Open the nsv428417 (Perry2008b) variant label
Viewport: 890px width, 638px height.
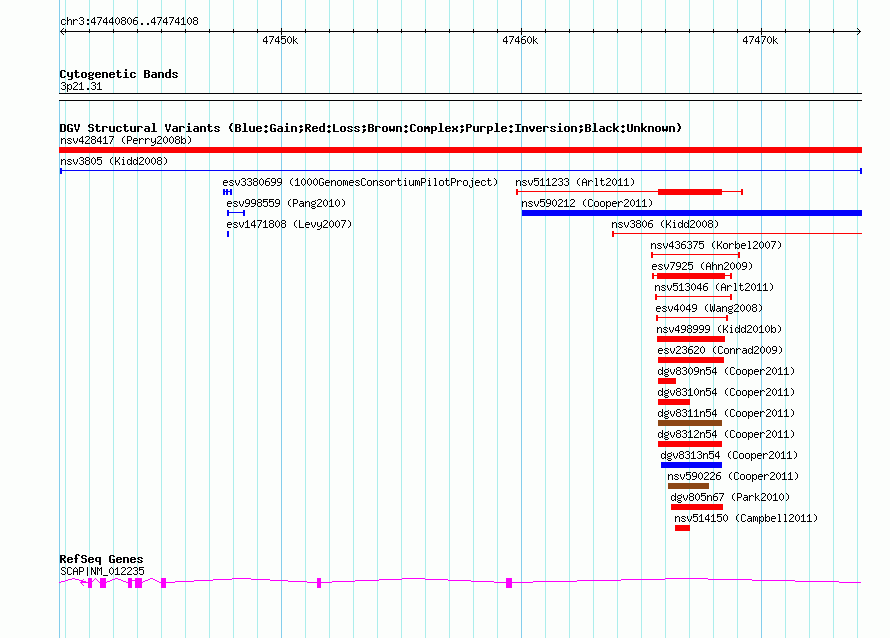[x=126, y=140]
